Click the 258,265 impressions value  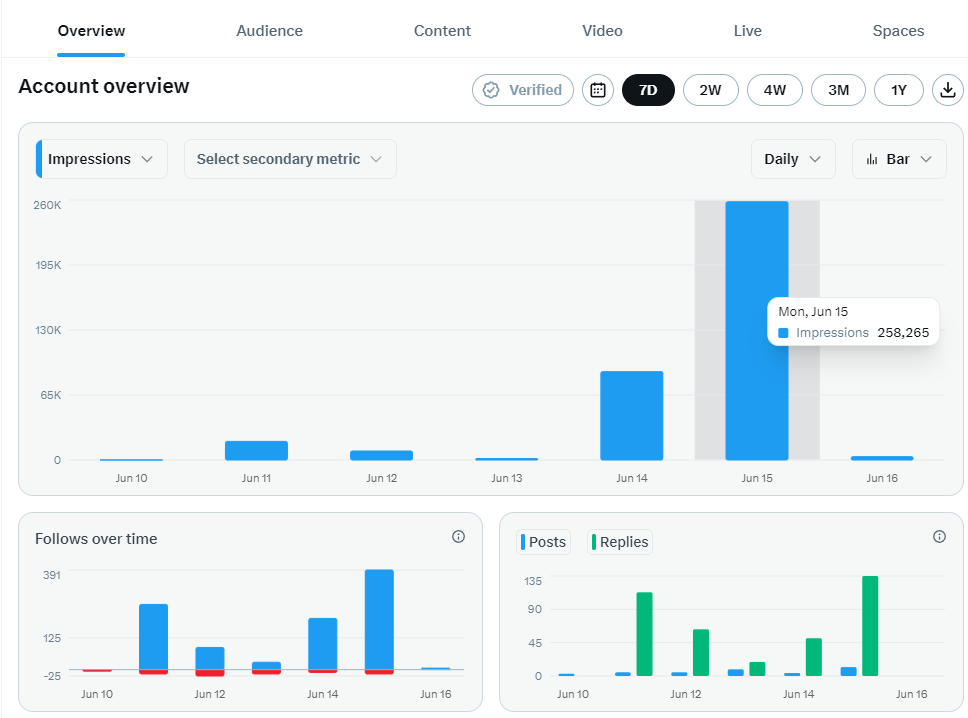pyautogui.click(x=903, y=333)
